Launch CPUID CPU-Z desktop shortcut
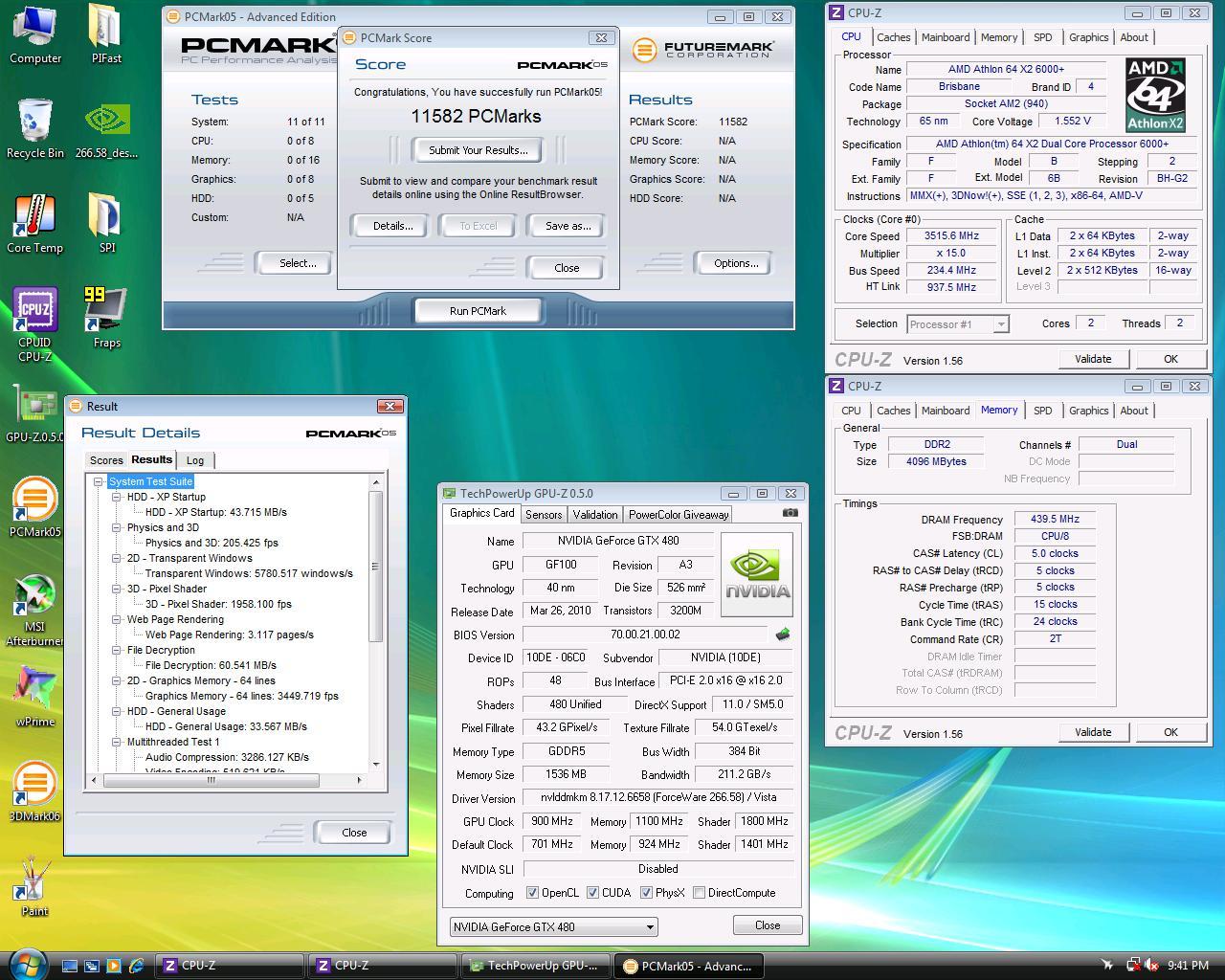This screenshot has height=980, width=1225. pos(35,325)
